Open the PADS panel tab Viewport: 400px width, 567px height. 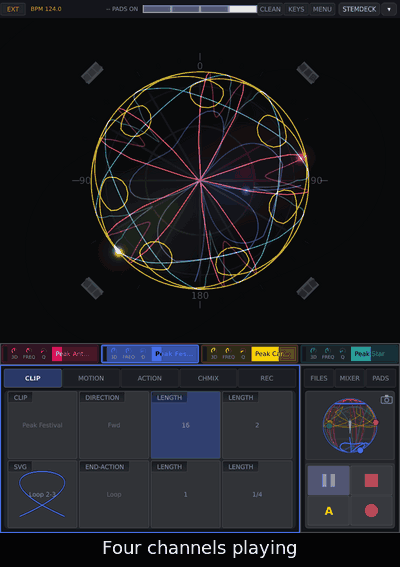(x=380, y=378)
